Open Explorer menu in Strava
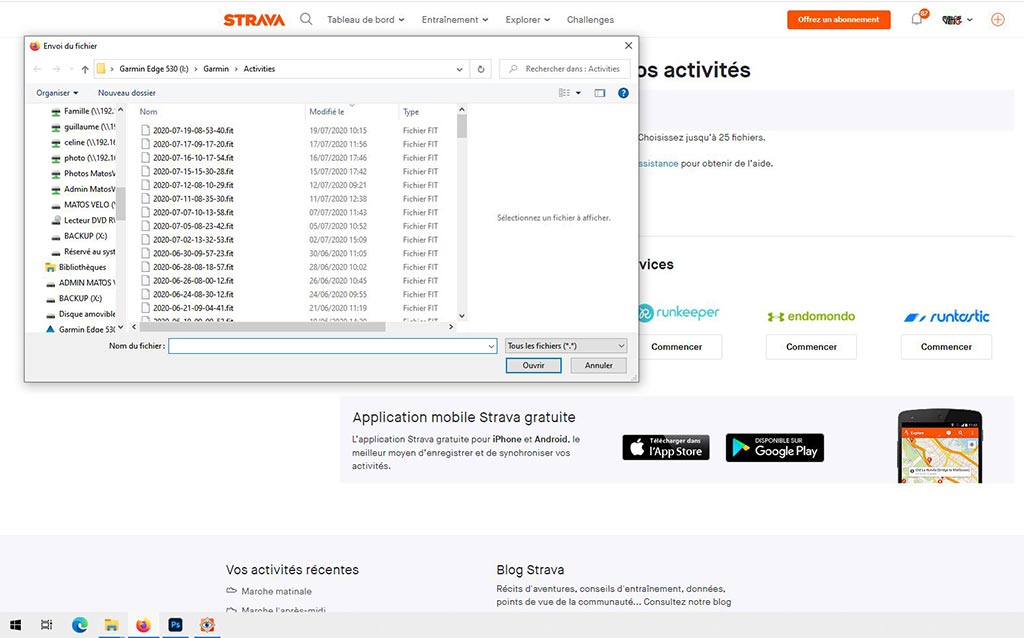The image size is (1024, 638). point(528,20)
